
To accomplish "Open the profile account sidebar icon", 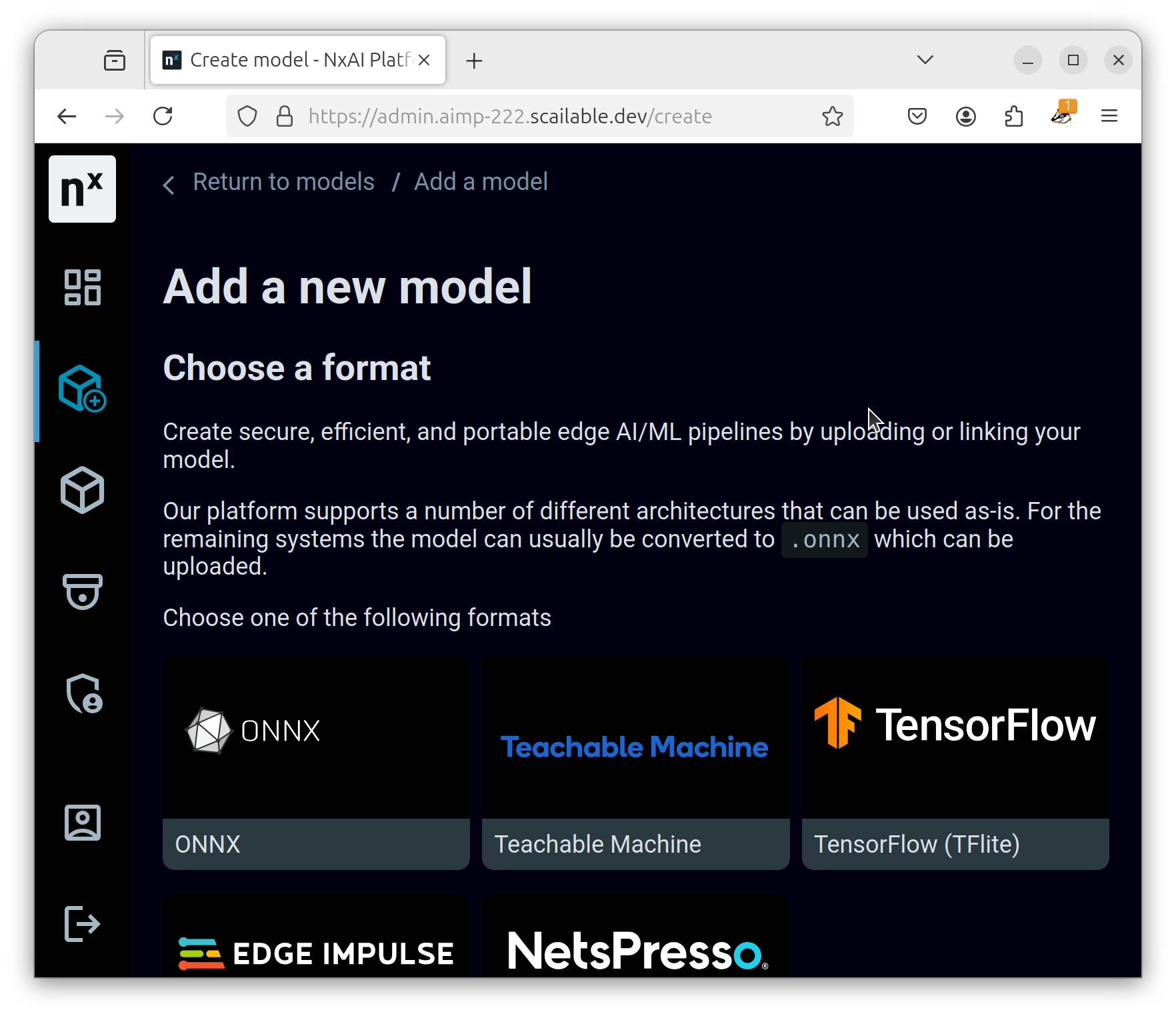I will 82,823.
